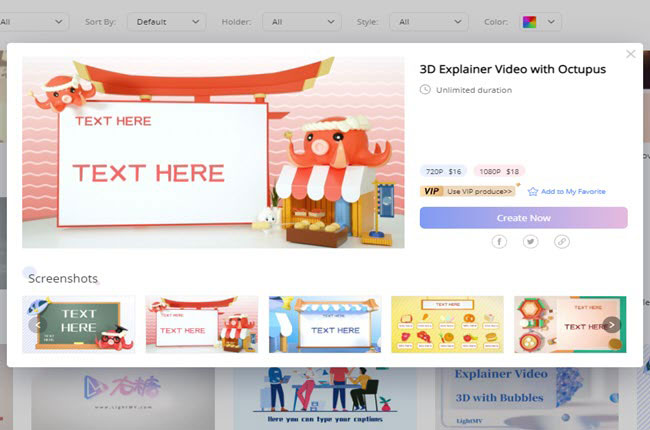This screenshot has height=430, width=650.
Task: Close the template preview dialog
Action: tap(631, 54)
